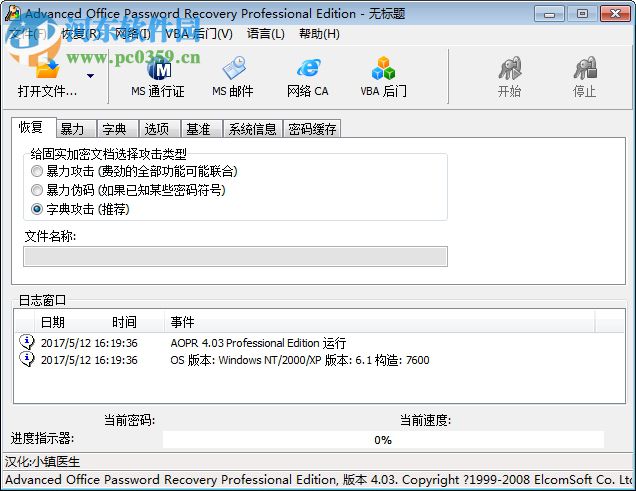The width and height of the screenshot is (636, 491).
Task: Open the VBA 后门(V) menu
Action: pos(199,34)
